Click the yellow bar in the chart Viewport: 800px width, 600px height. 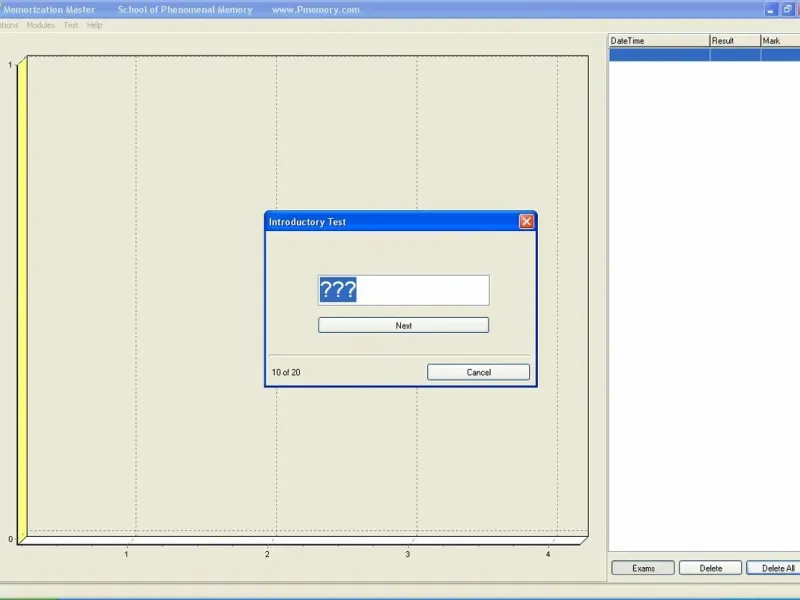(x=22, y=299)
